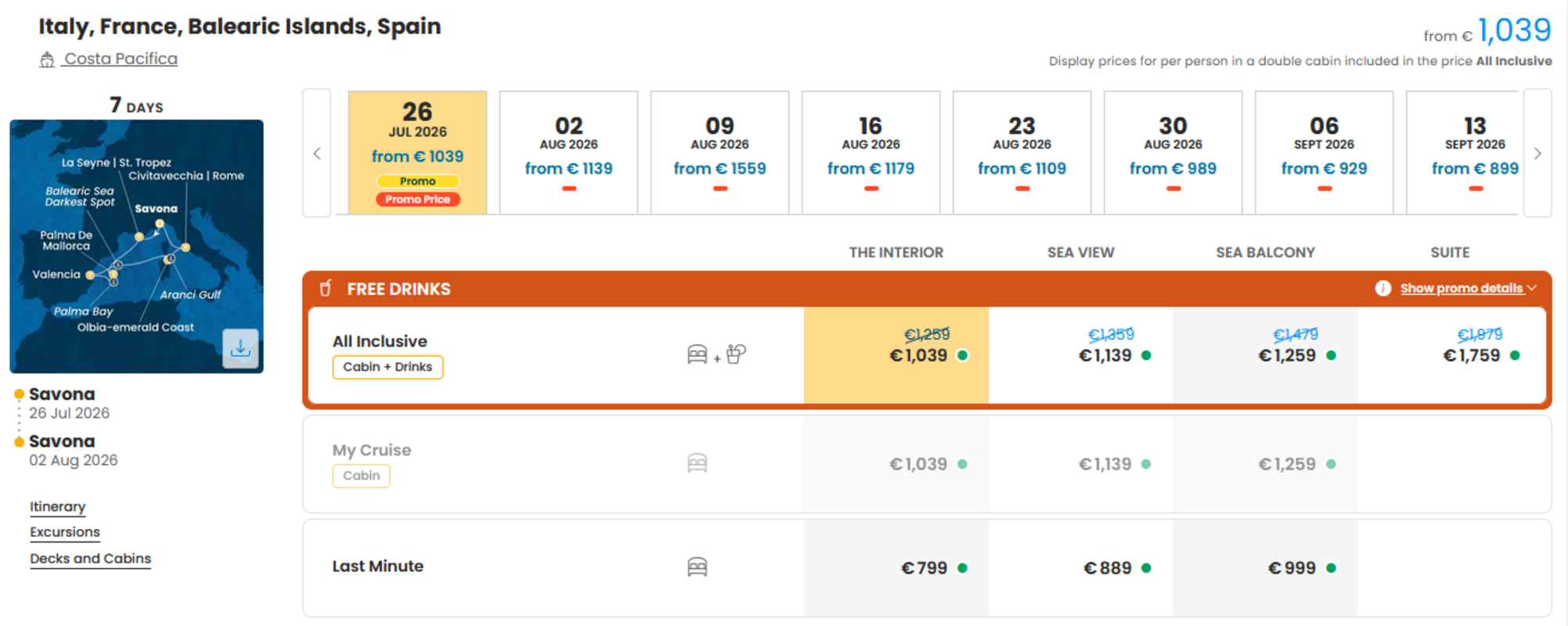Click the My Cruise fare name

point(371,450)
